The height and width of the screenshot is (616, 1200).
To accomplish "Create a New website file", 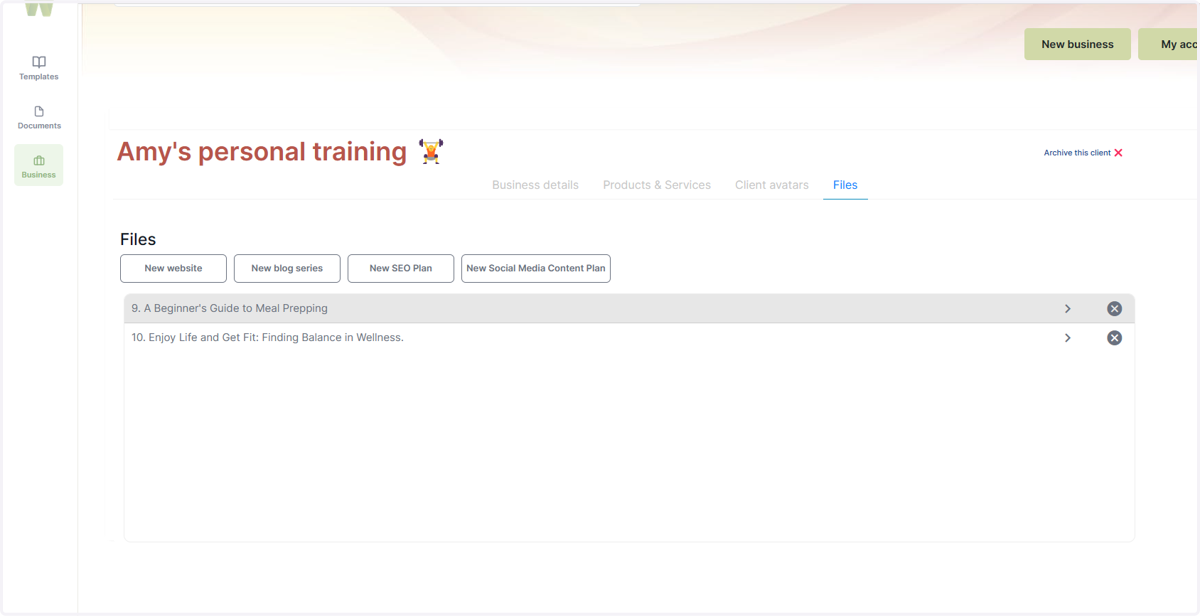I will click(x=173, y=268).
